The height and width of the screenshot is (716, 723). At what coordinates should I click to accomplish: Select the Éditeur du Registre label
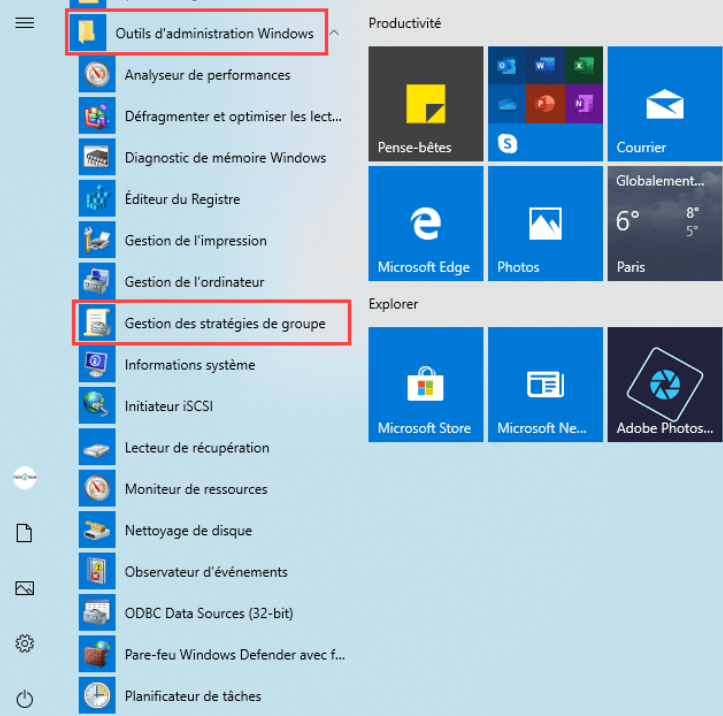pyautogui.click(x=183, y=199)
